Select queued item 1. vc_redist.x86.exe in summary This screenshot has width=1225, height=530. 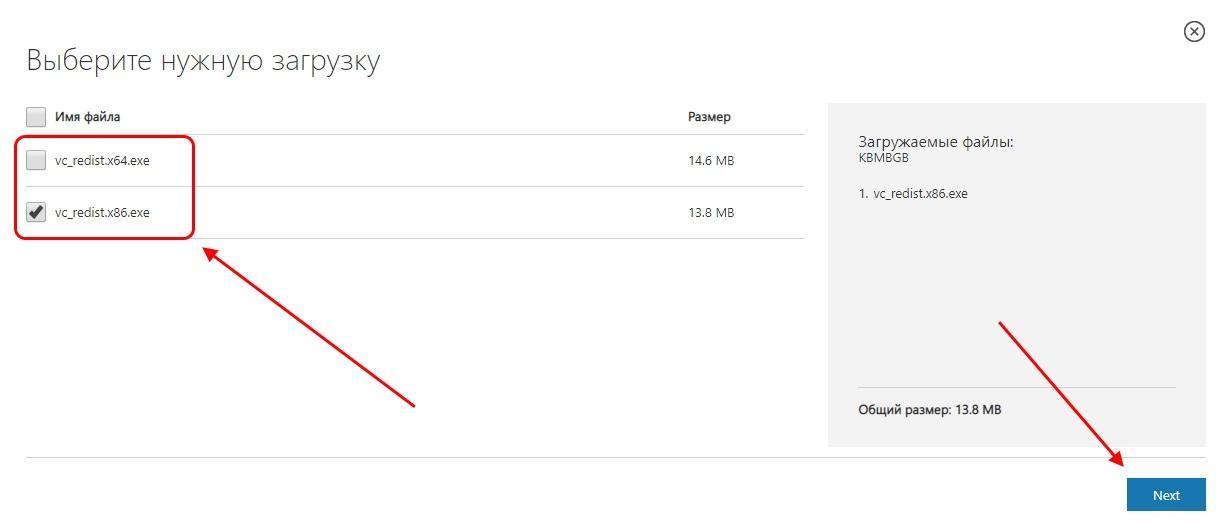click(x=913, y=194)
